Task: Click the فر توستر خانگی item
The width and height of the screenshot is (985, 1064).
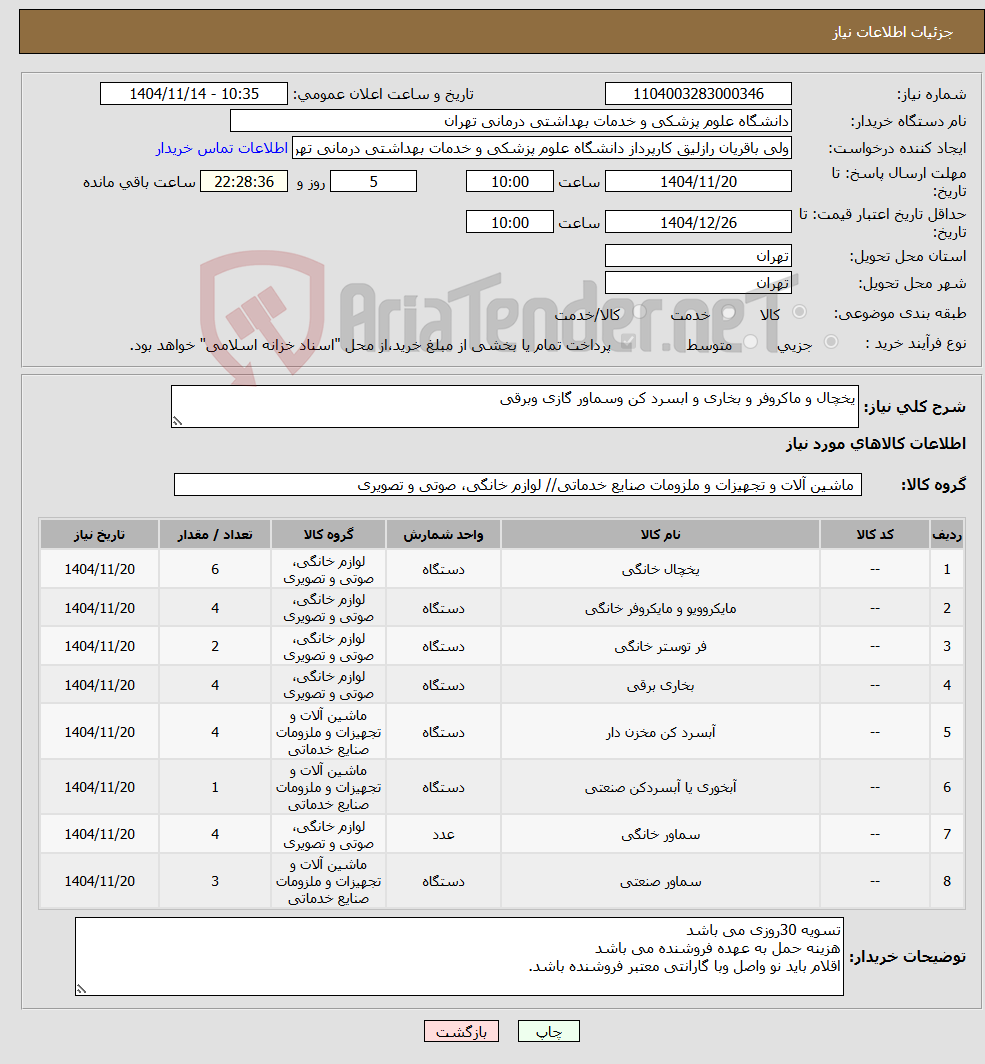Action: [x=660, y=646]
